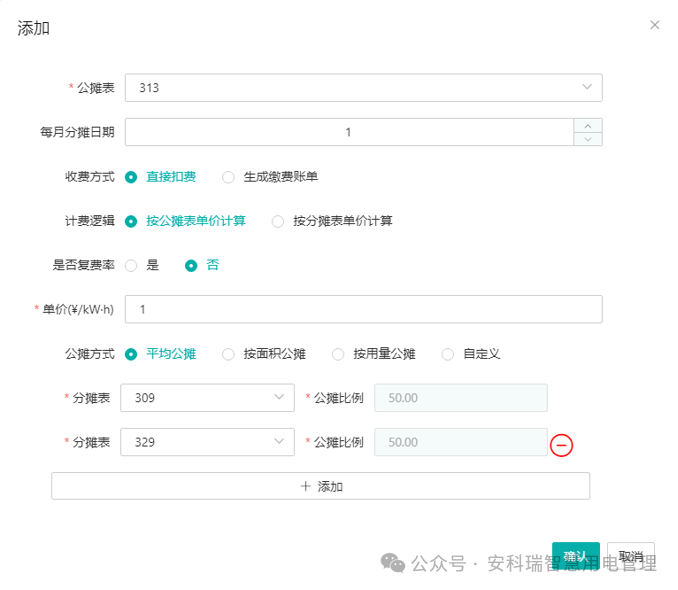Switch to 按分摊表单价计算 billing logic
678x590 pixels.
(278, 221)
